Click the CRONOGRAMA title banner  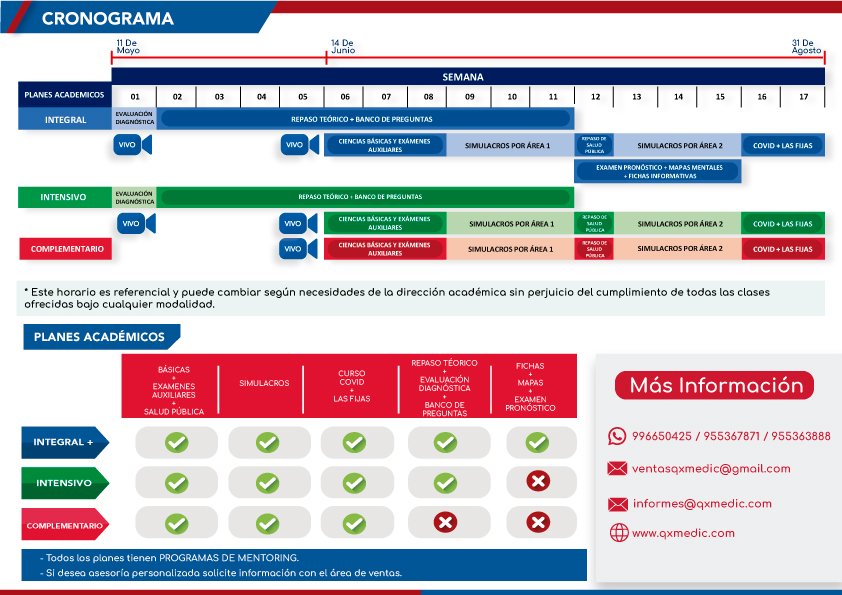[x=139, y=18]
